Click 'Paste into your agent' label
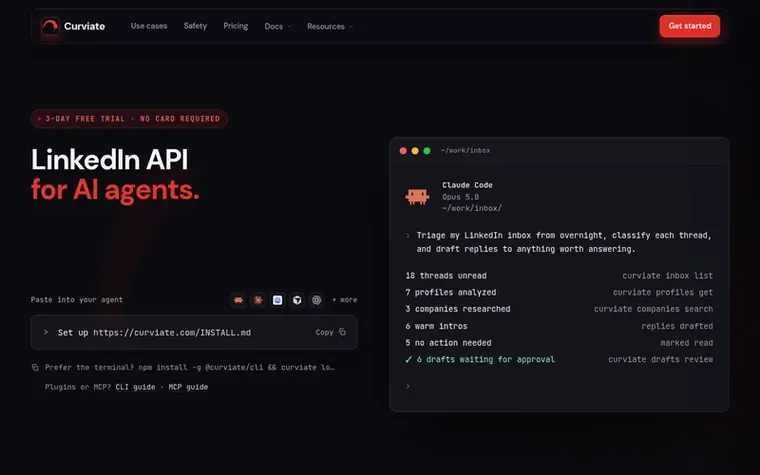This screenshot has height=475, width=760. pos(77,300)
